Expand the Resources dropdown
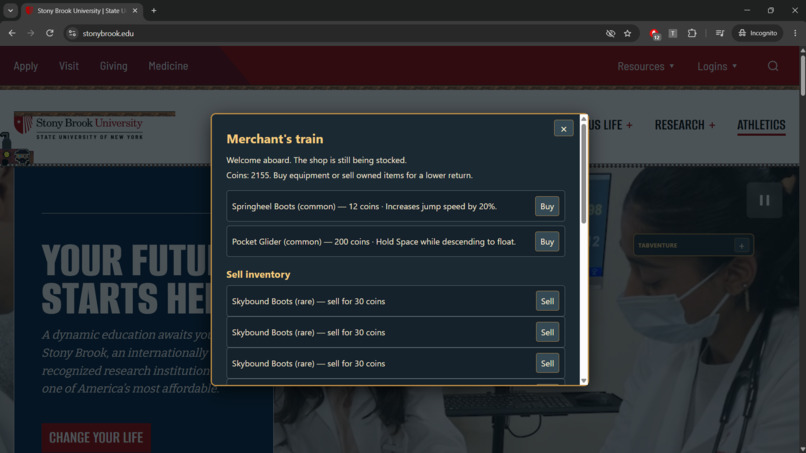The width and height of the screenshot is (806, 453). (646, 66)
